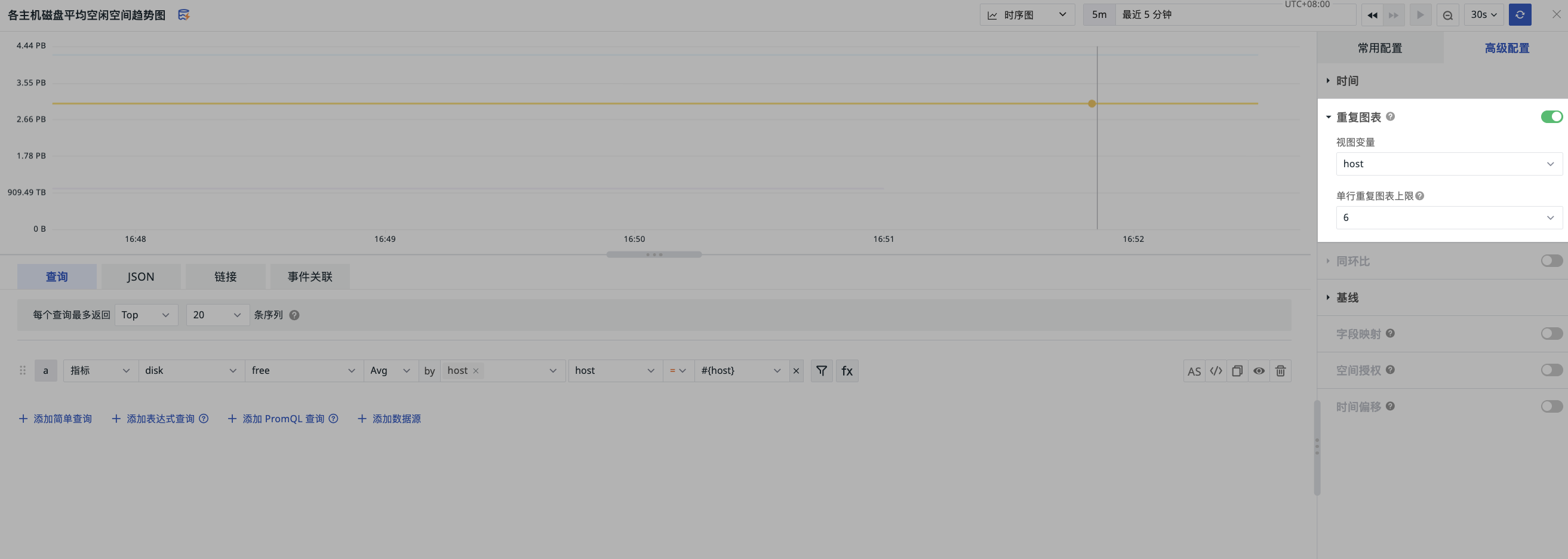Click the AS alias icon
The height and width of the screenshot is (559, 1568).
click(1194, 371)
